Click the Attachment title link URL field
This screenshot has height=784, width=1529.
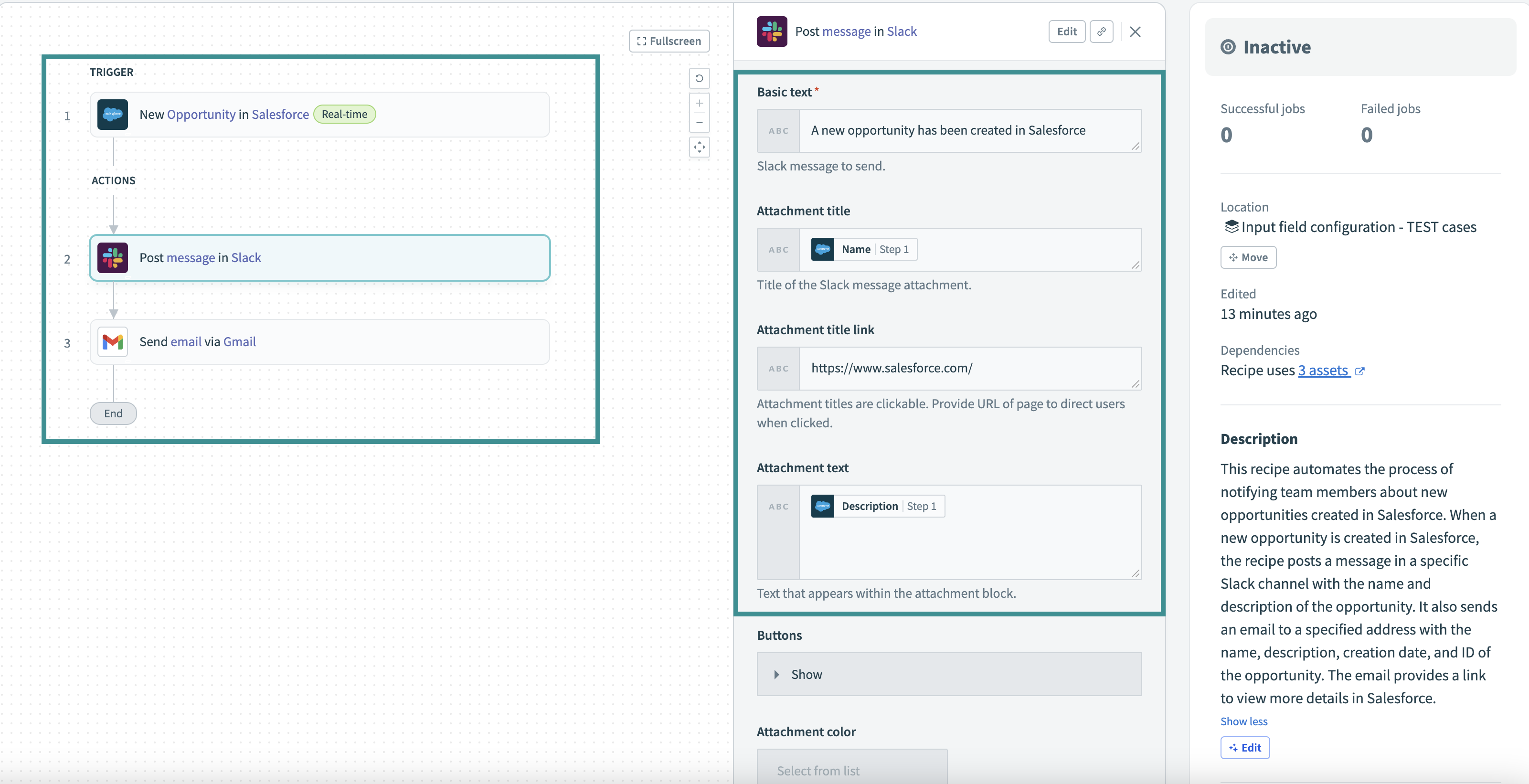click(970, 369)
